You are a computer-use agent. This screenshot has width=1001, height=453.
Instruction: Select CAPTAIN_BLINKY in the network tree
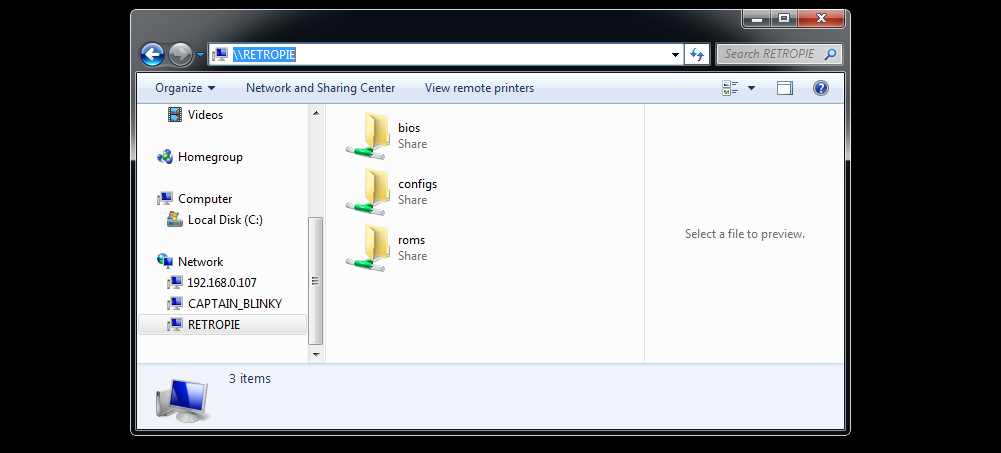coord(234,303)
